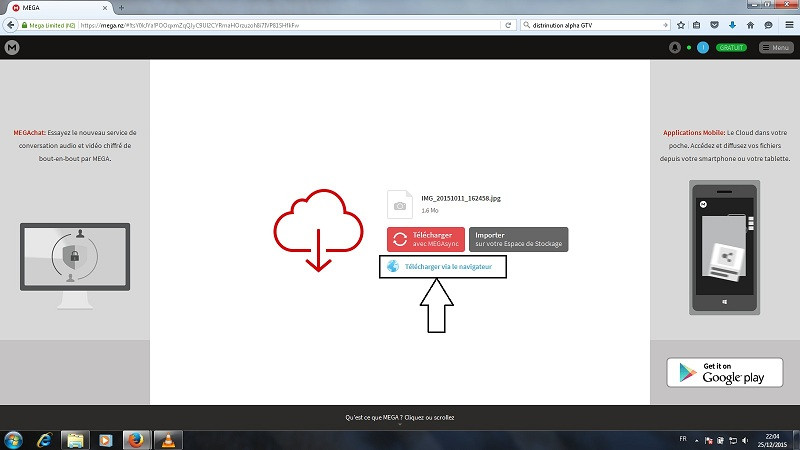This screenshot has width=800, height=450.
Task: Click Importer sur votre Espace de Stockage
Action: (518, 239)
